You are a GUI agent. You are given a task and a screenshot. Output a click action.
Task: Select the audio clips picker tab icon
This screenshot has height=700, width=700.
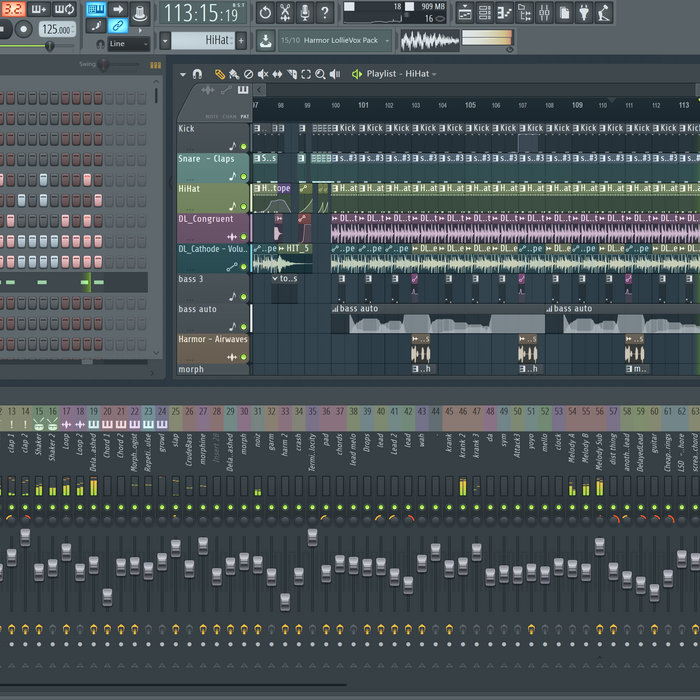pos(208,91)
